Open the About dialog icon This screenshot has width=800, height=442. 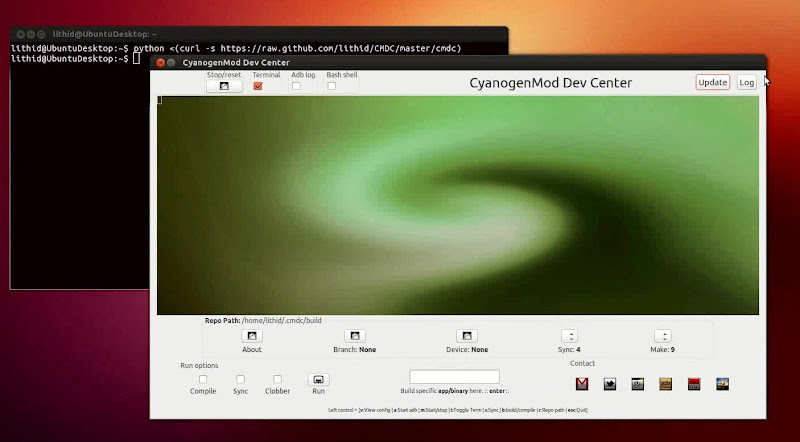(252, 336)
